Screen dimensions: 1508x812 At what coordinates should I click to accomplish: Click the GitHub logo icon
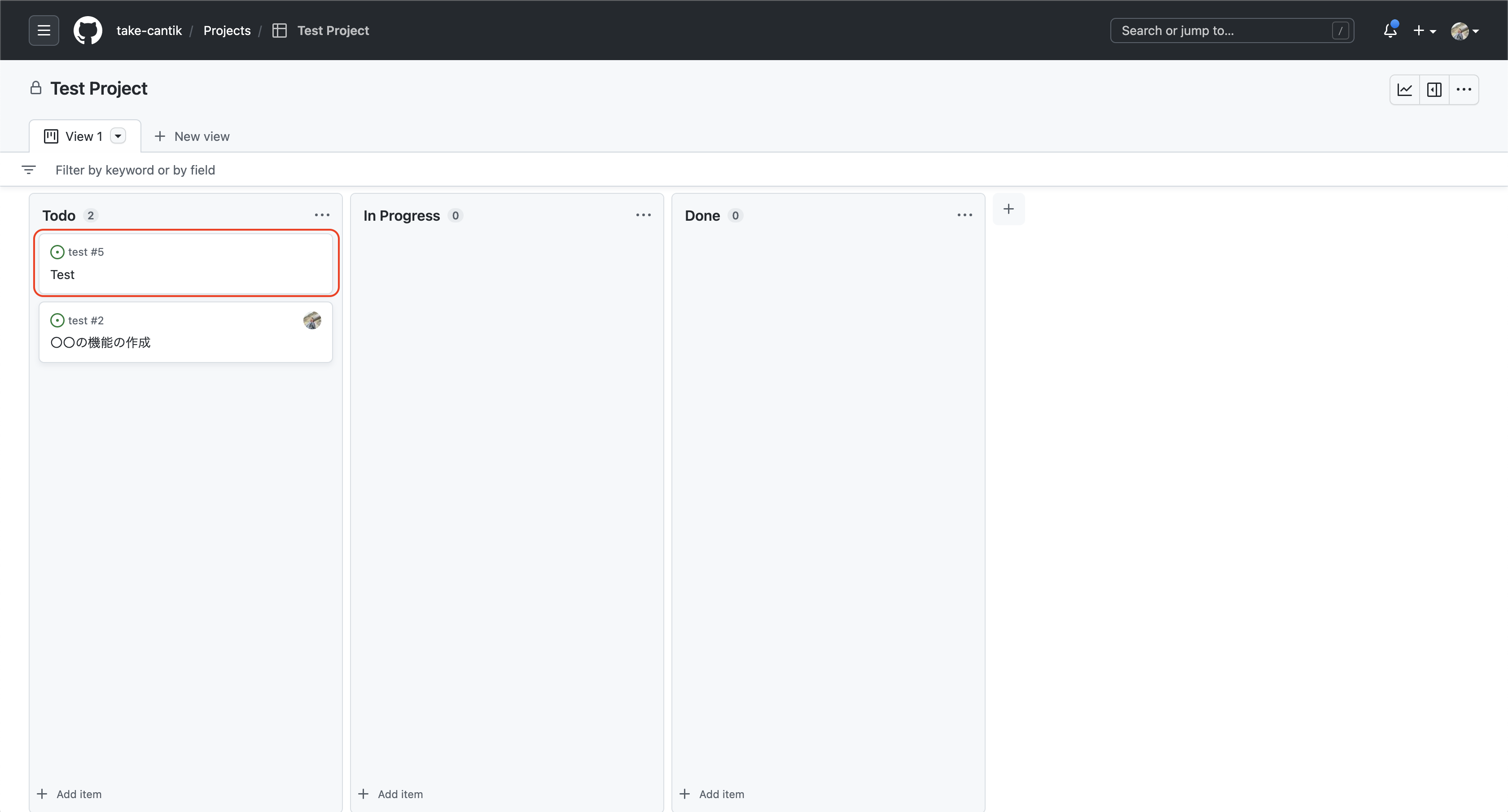pyautogui.click(x=88, y=31)
